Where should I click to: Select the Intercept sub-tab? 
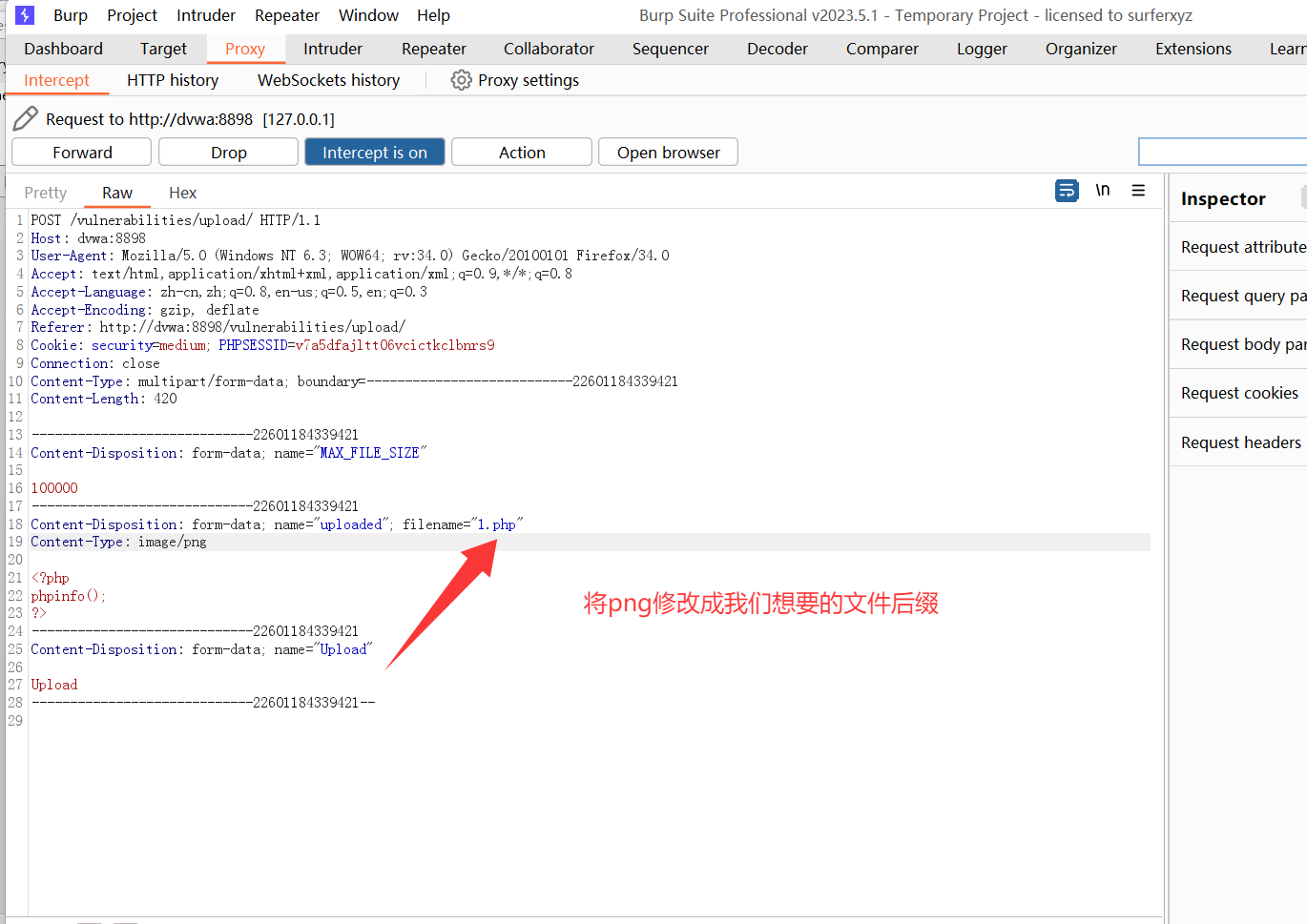pyautogui.click(x=56, y=80)
